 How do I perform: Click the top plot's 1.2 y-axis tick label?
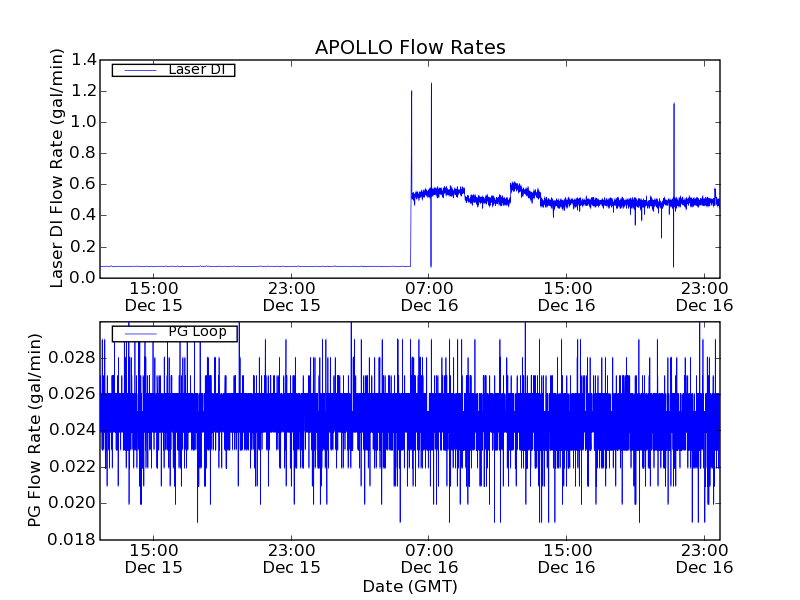(84, 91)
